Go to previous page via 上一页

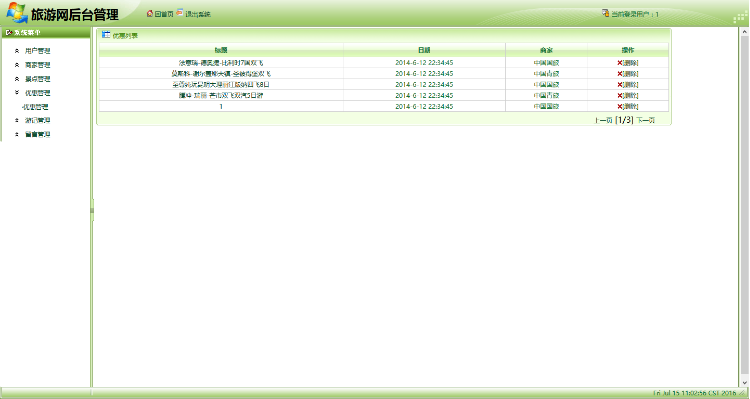[603, 120]
